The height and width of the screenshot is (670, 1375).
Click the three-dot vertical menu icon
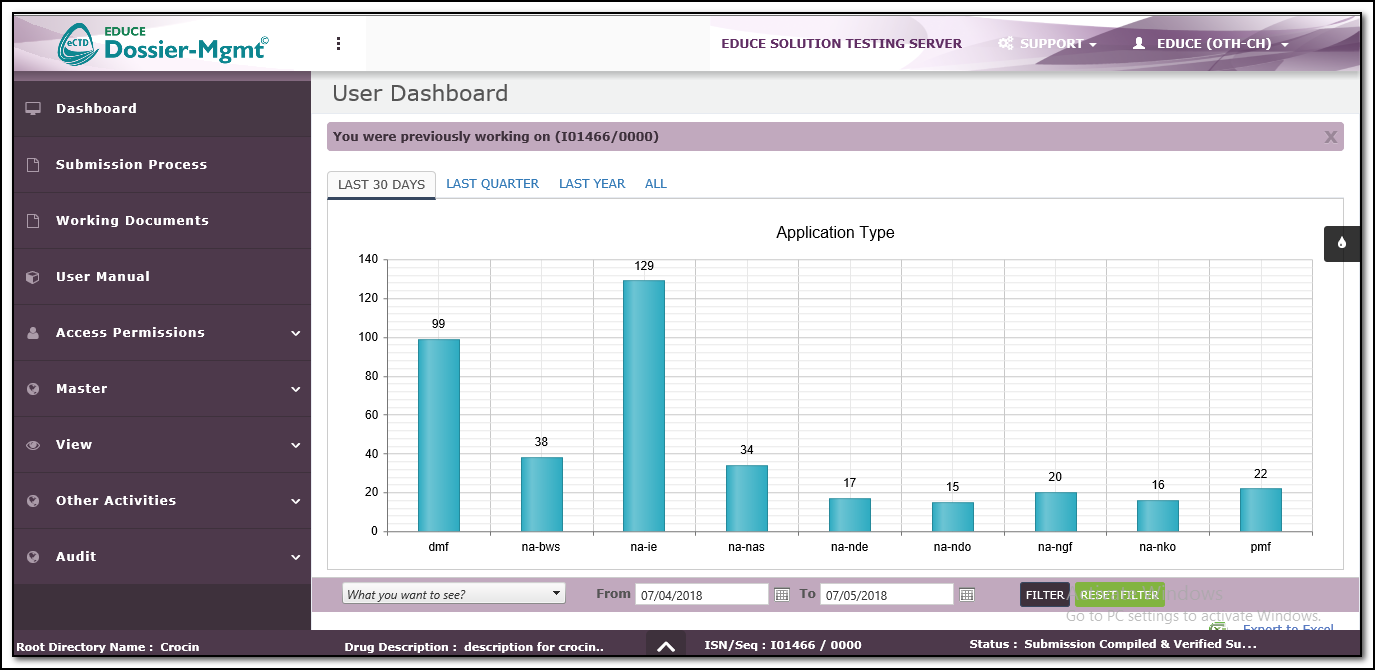tap(339, 44)
